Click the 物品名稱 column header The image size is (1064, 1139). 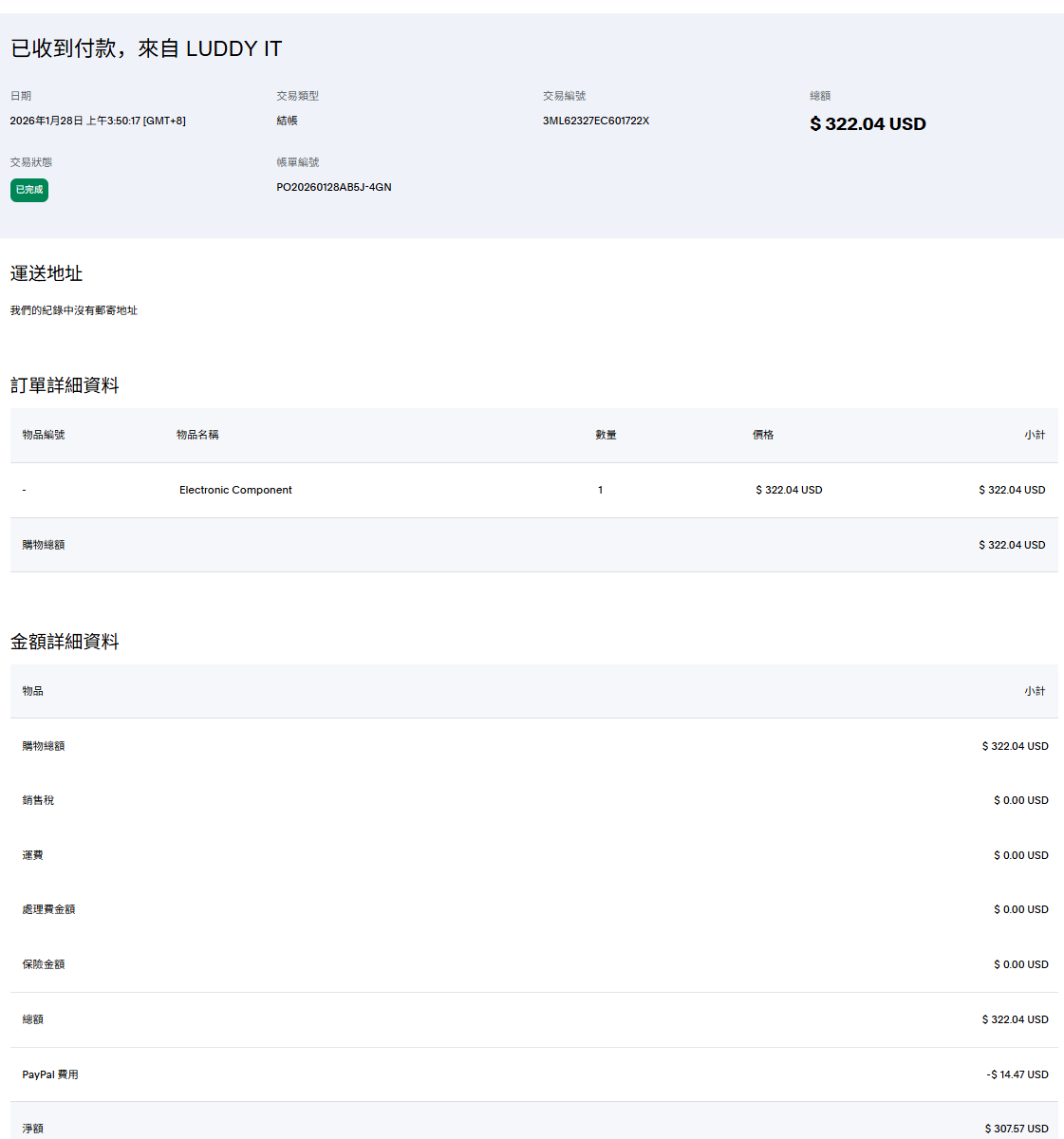pyautogui.click(x=197, y=435)
